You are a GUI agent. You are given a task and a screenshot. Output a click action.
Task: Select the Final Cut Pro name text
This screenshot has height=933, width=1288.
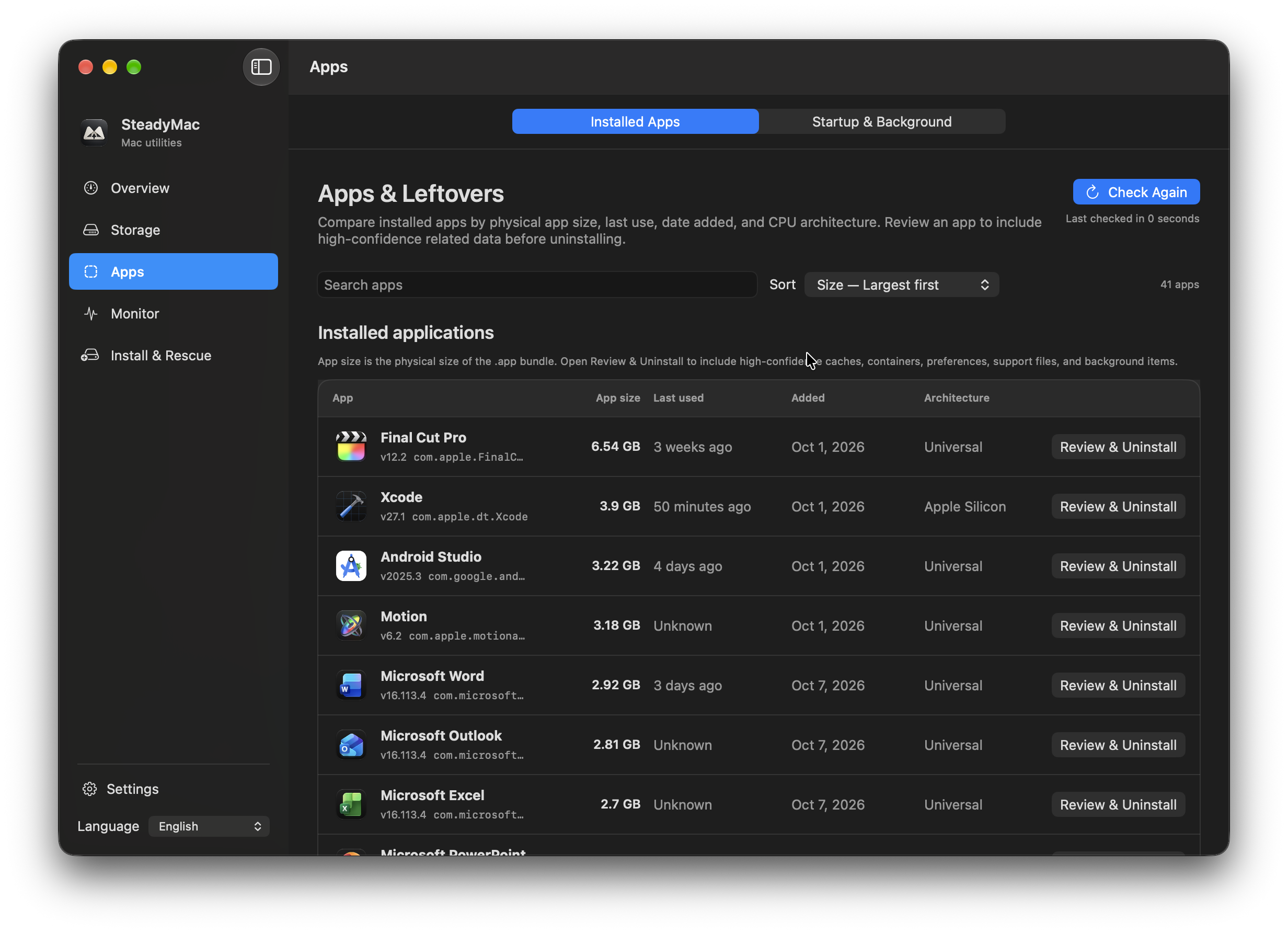pyautogui.click(x=423, y=438)
